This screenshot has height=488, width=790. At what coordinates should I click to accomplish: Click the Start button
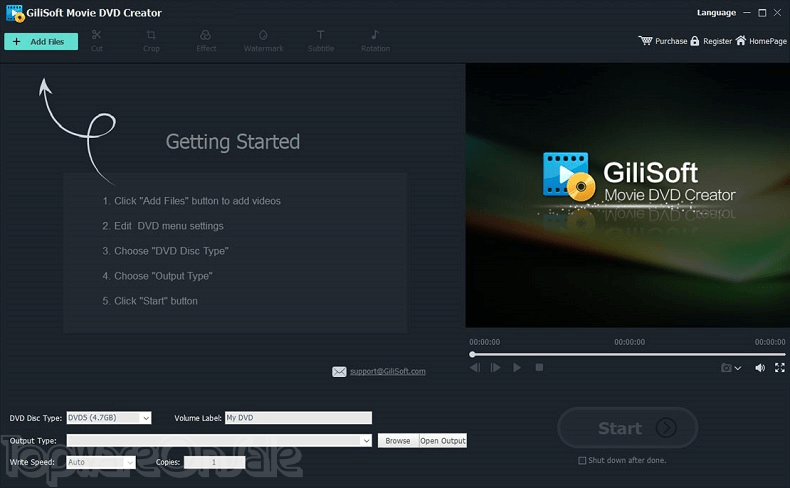[x=627, y=428]
